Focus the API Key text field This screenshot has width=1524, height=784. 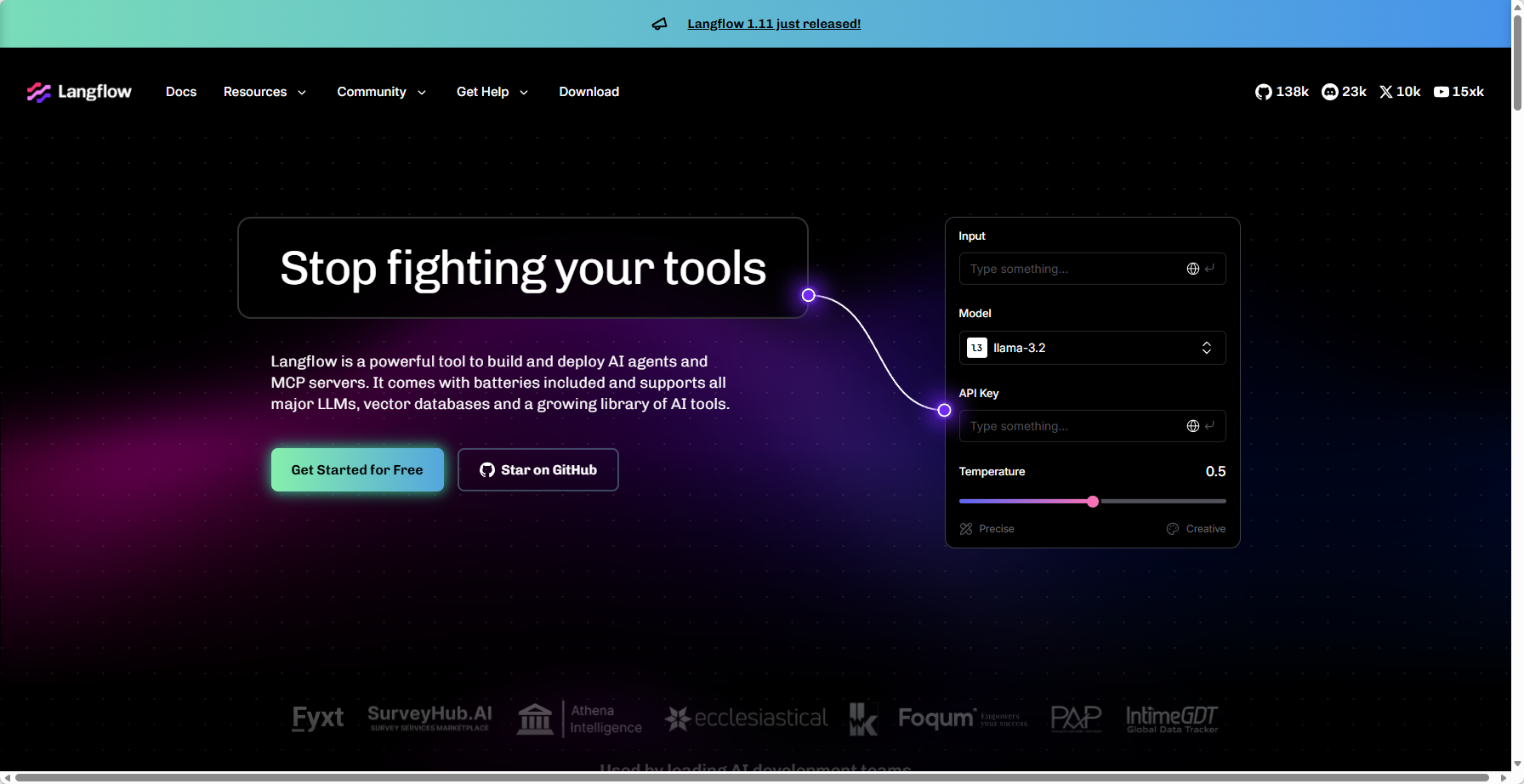point(1092,426)
